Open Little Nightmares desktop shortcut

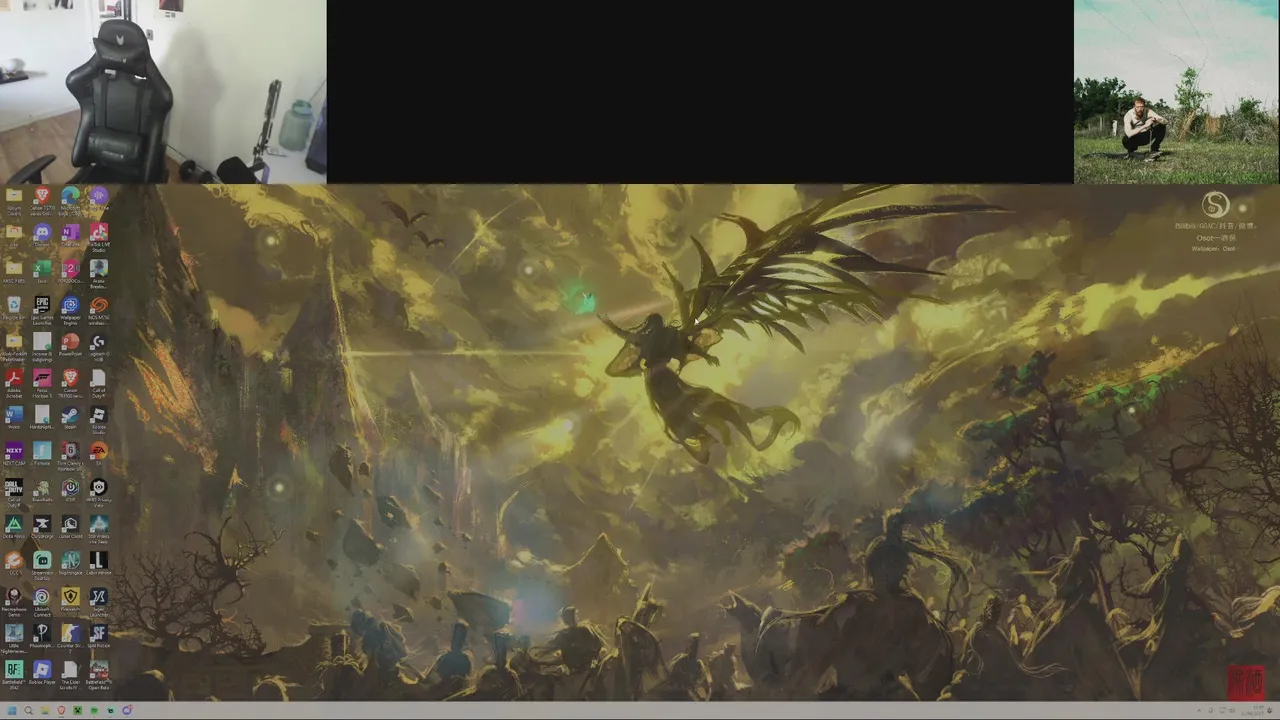point(14,640)
